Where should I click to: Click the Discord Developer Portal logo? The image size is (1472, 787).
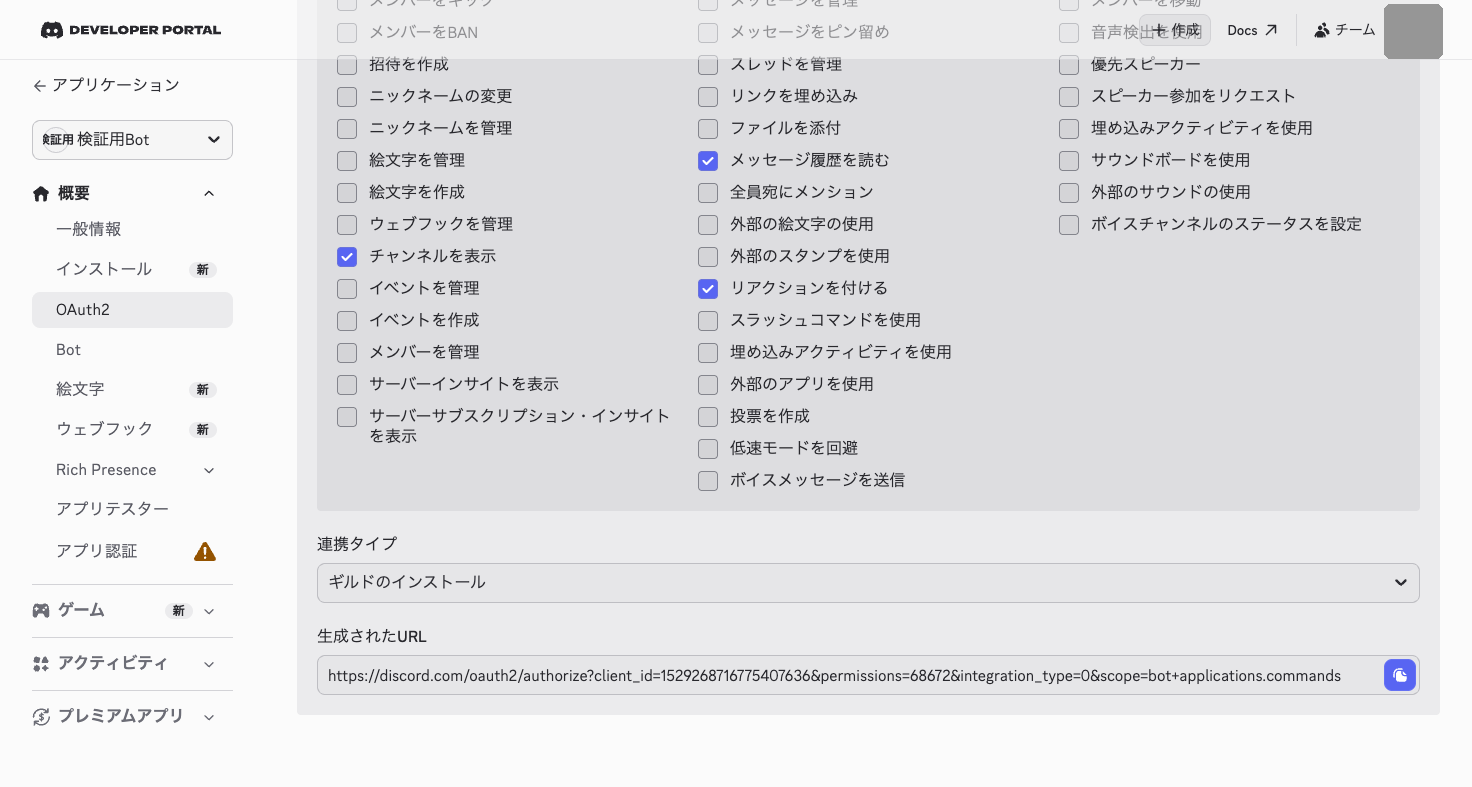130,30
